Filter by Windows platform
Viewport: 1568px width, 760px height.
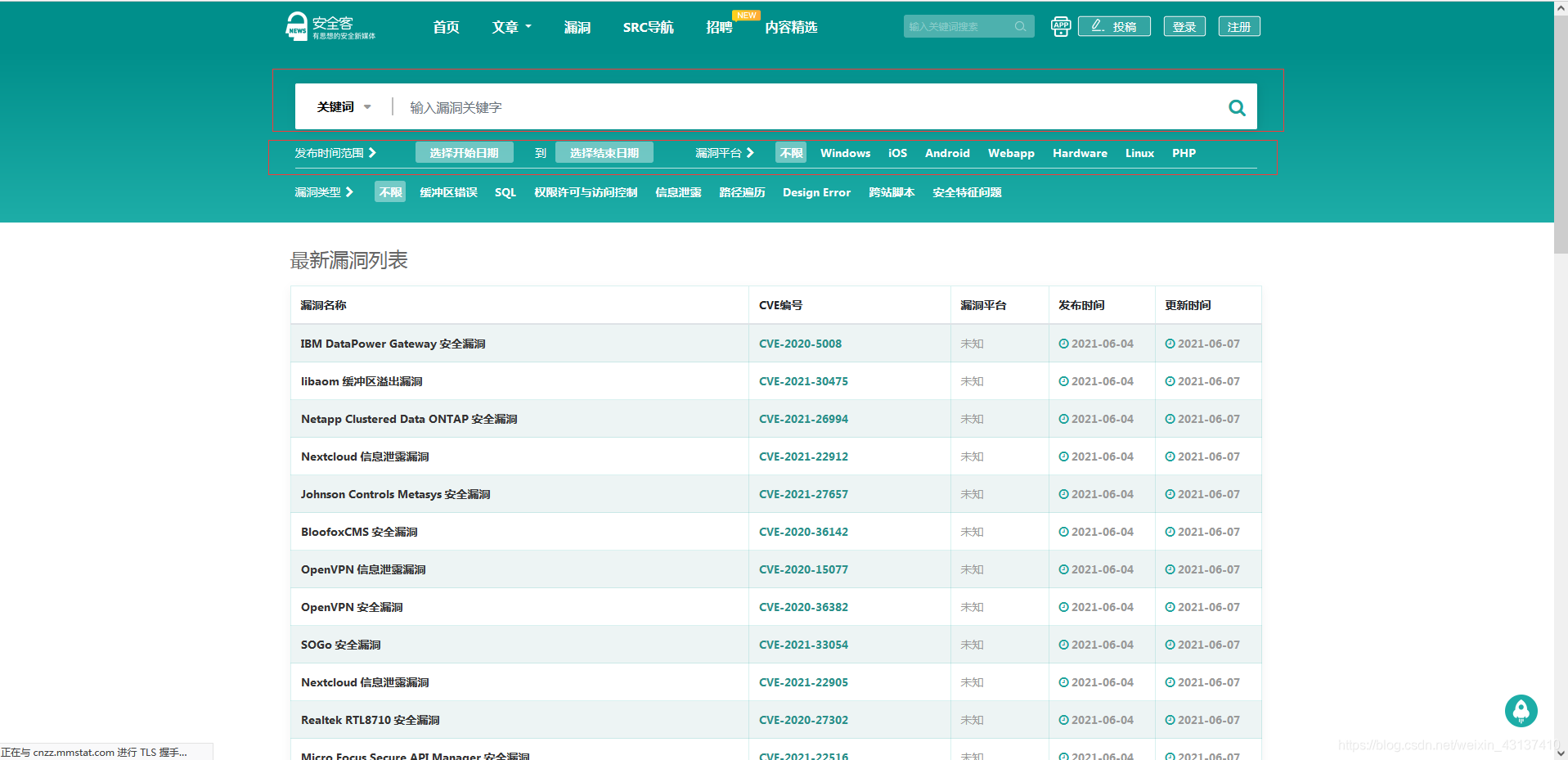[x=845, y=153]
